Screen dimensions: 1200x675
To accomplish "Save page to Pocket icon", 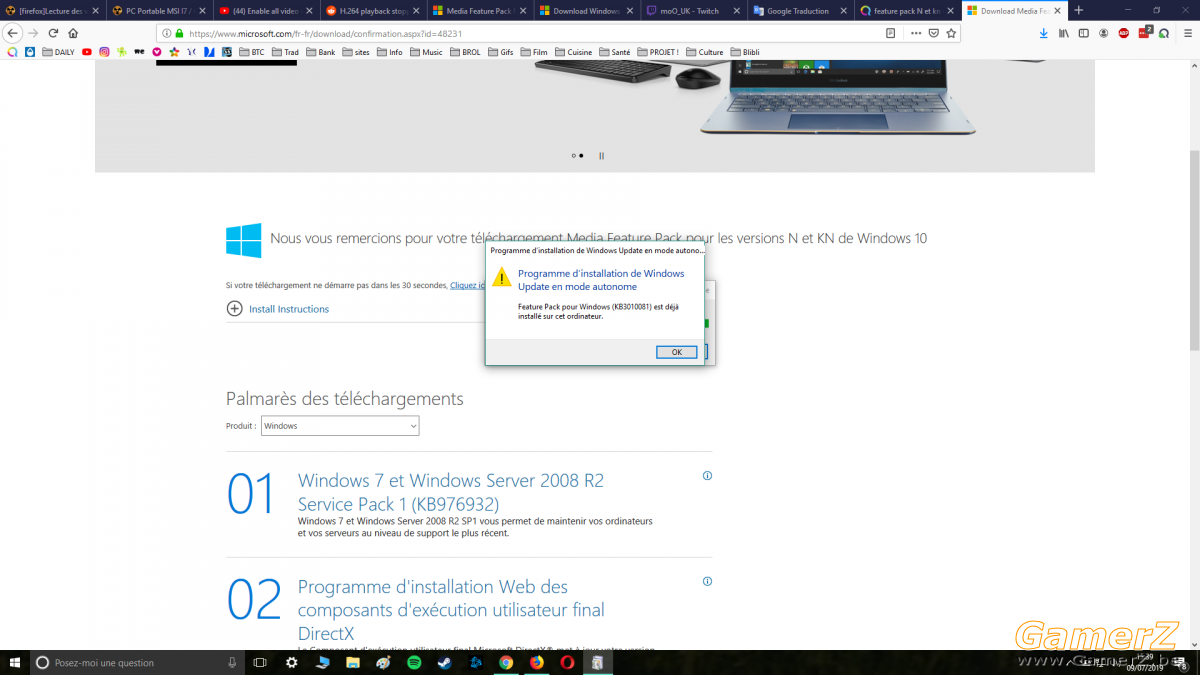I will [934, 33].
